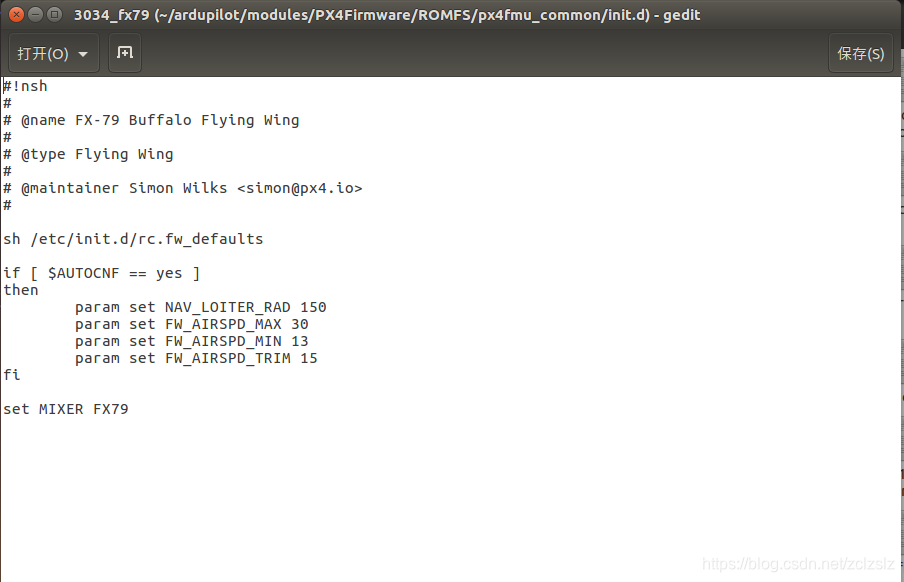Save the file with 保存(S) button
The image size is (904, 582).
[860, 53]
